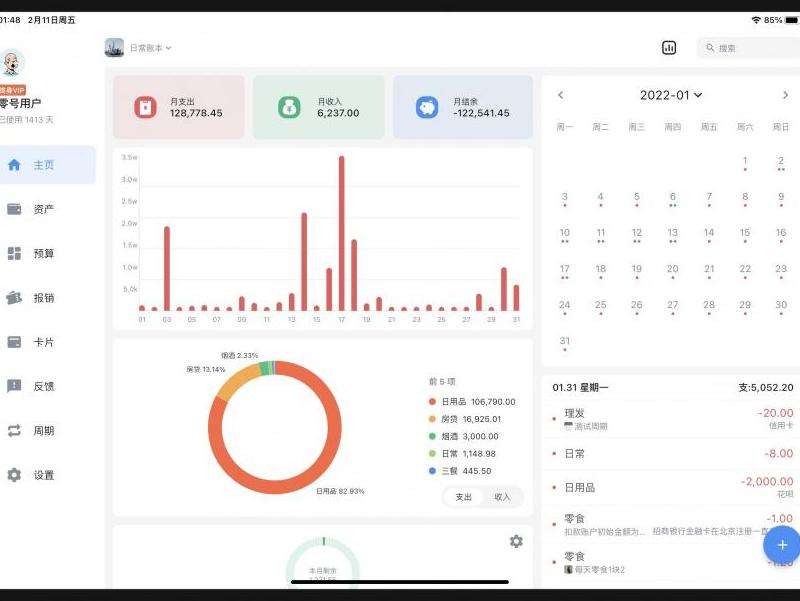Open the 日常账本 account book dropdown
Viewport: 800px width, 601px height.
151,48
